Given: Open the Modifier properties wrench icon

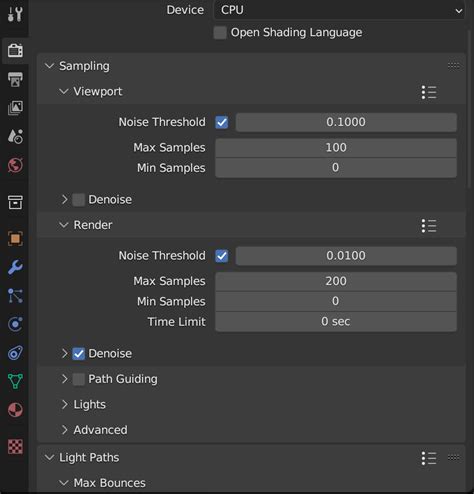Looking at the screenshot, I should coord(15,267).
